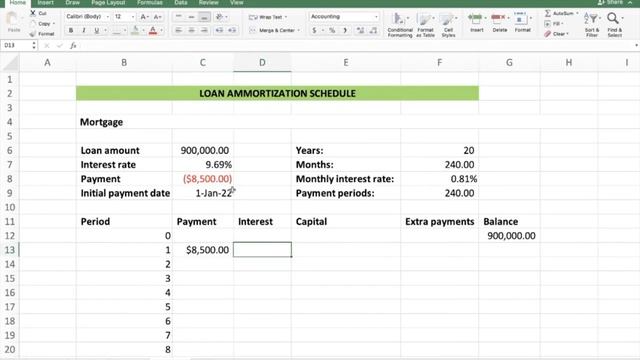This screenshot has height=360, width=640.
Task: Center text horizontally
Action: pyautogui.click(x=191, y=30)
